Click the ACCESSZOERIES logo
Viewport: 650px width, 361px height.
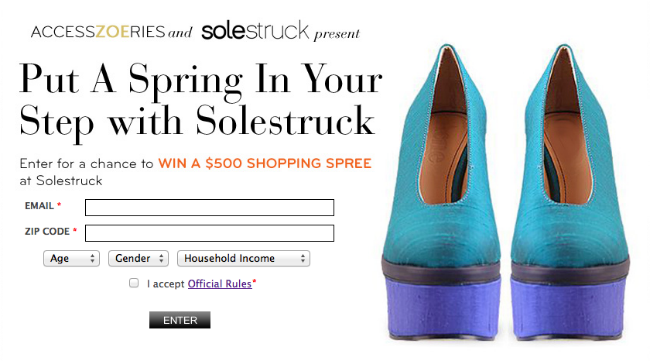98,32
